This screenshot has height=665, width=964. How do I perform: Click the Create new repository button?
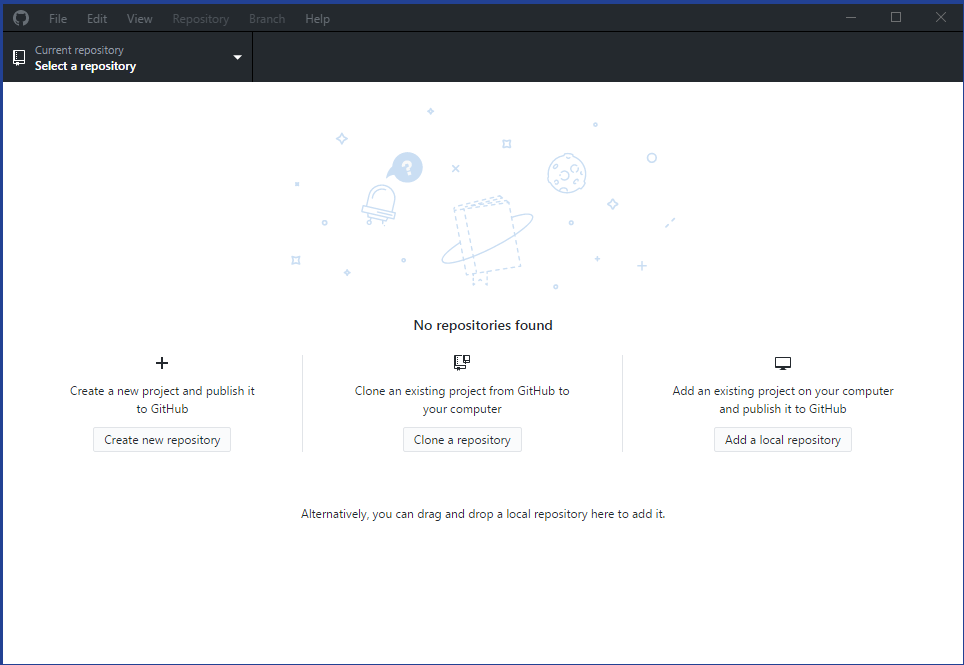click(162, 440)
